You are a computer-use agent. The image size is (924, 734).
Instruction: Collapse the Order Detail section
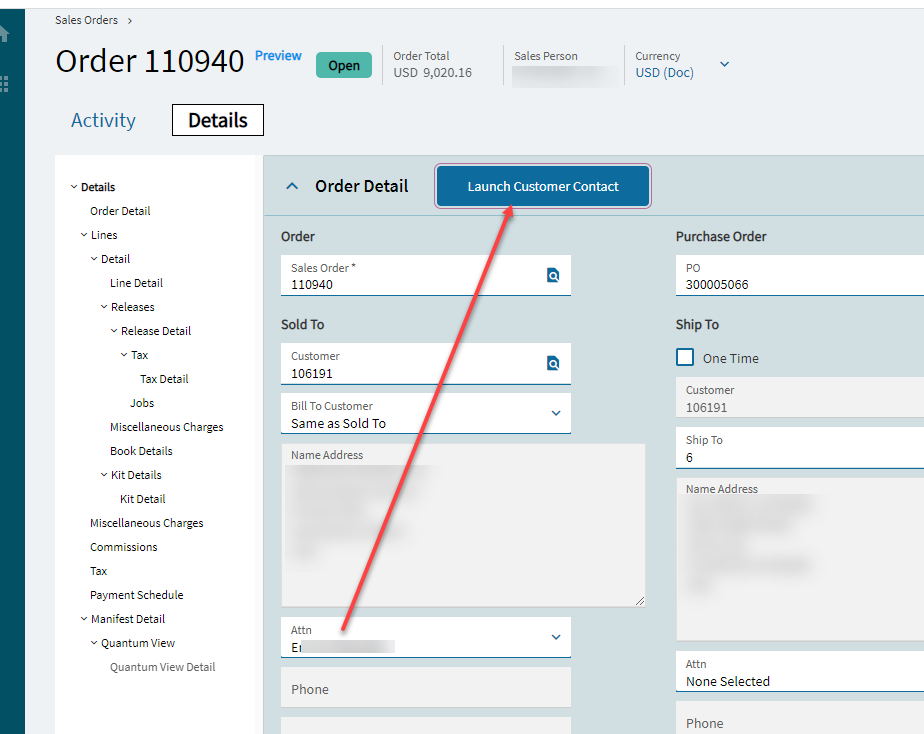tap(291, 185)
